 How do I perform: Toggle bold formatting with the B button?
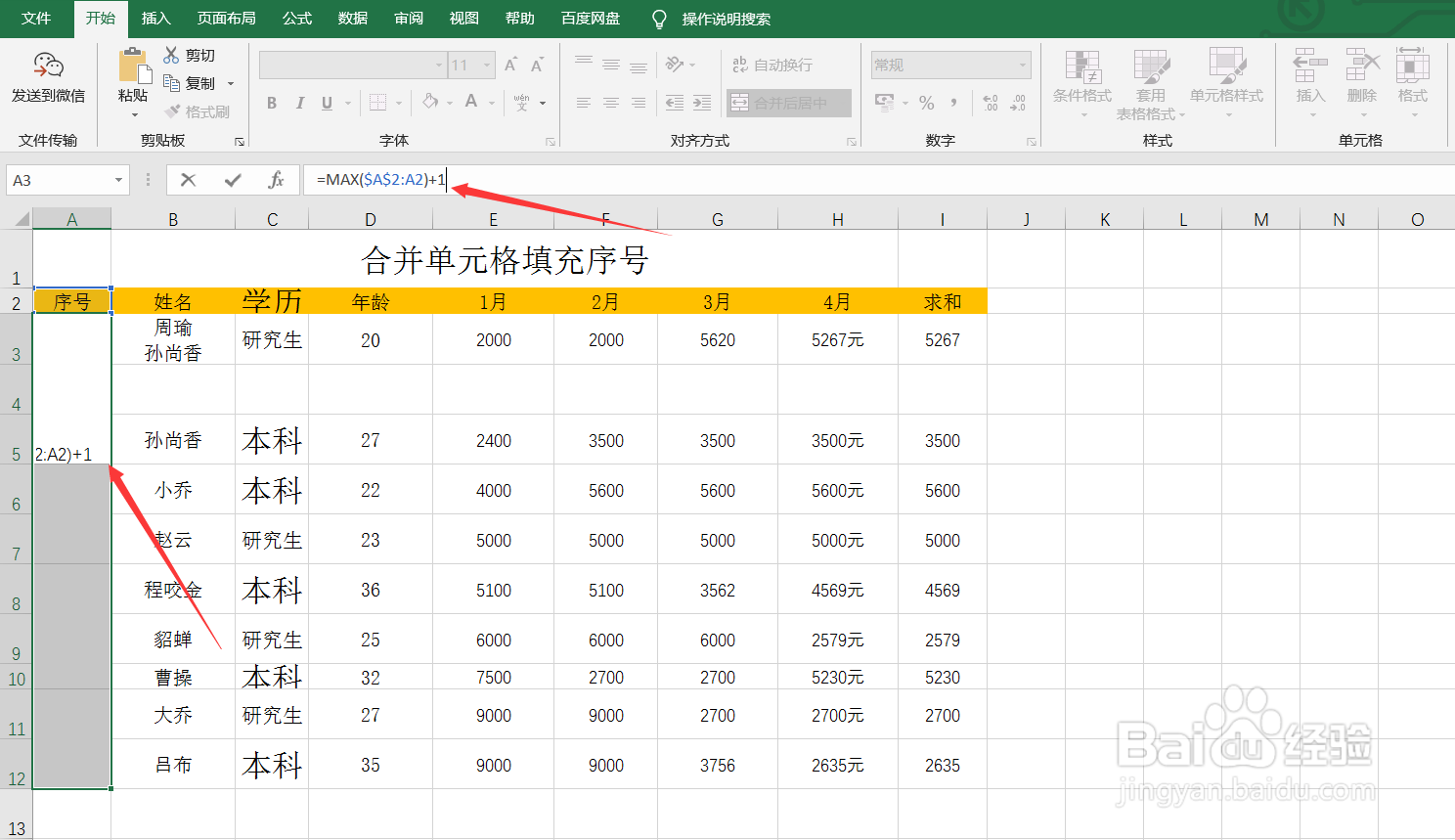[x=272, y=102]
